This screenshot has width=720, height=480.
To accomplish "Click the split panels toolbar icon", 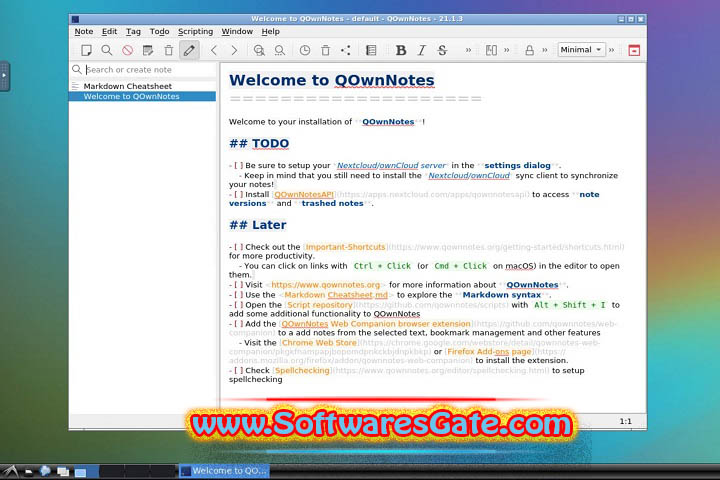I will (491, 50).
